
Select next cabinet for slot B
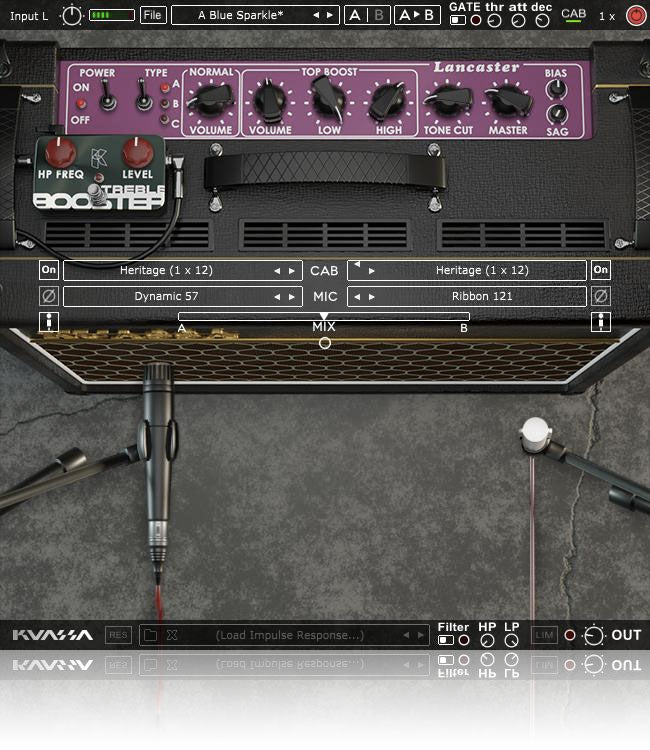[x=372, y=271]
